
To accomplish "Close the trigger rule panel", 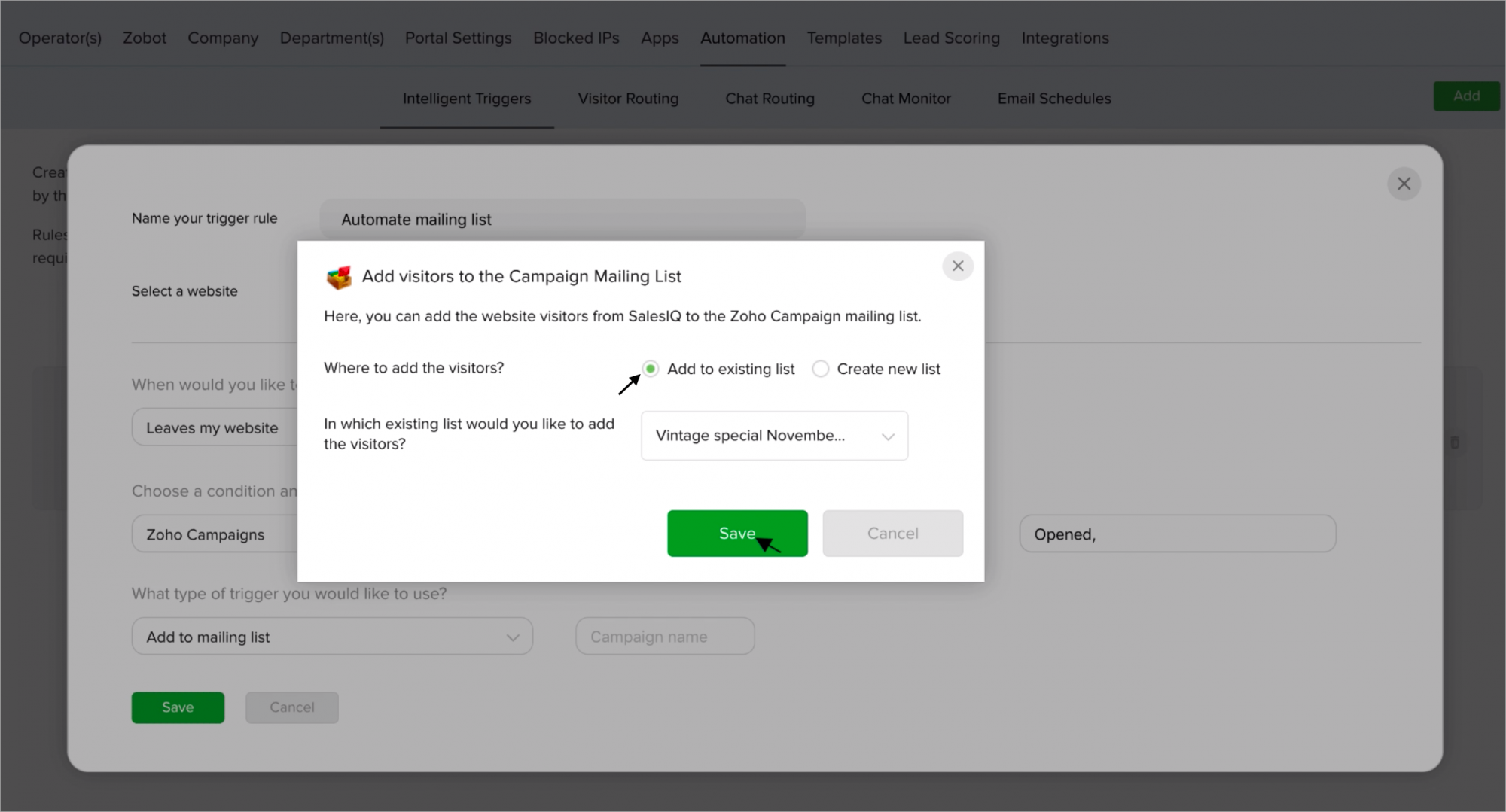I will [x=1404, y=184].
